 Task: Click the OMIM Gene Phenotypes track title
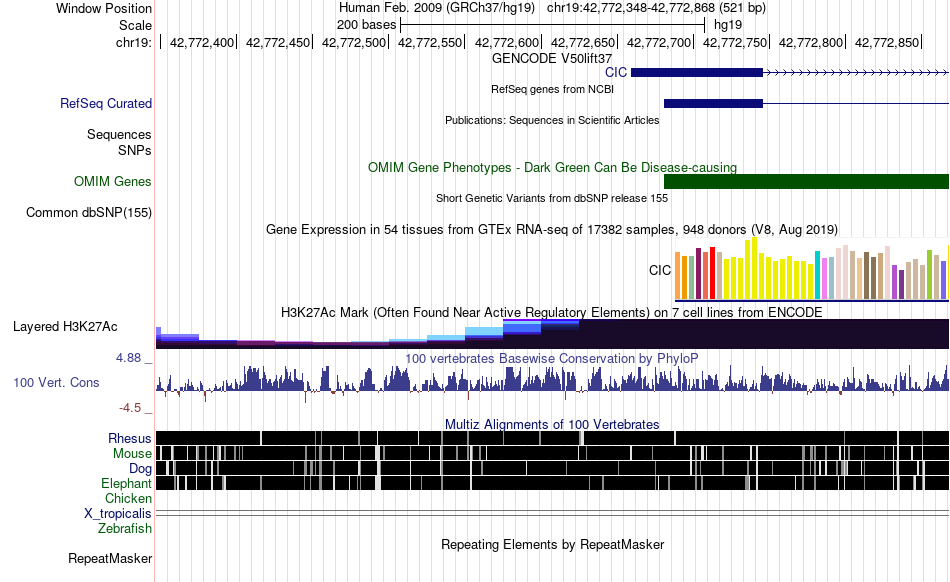[x=552, y=167]
